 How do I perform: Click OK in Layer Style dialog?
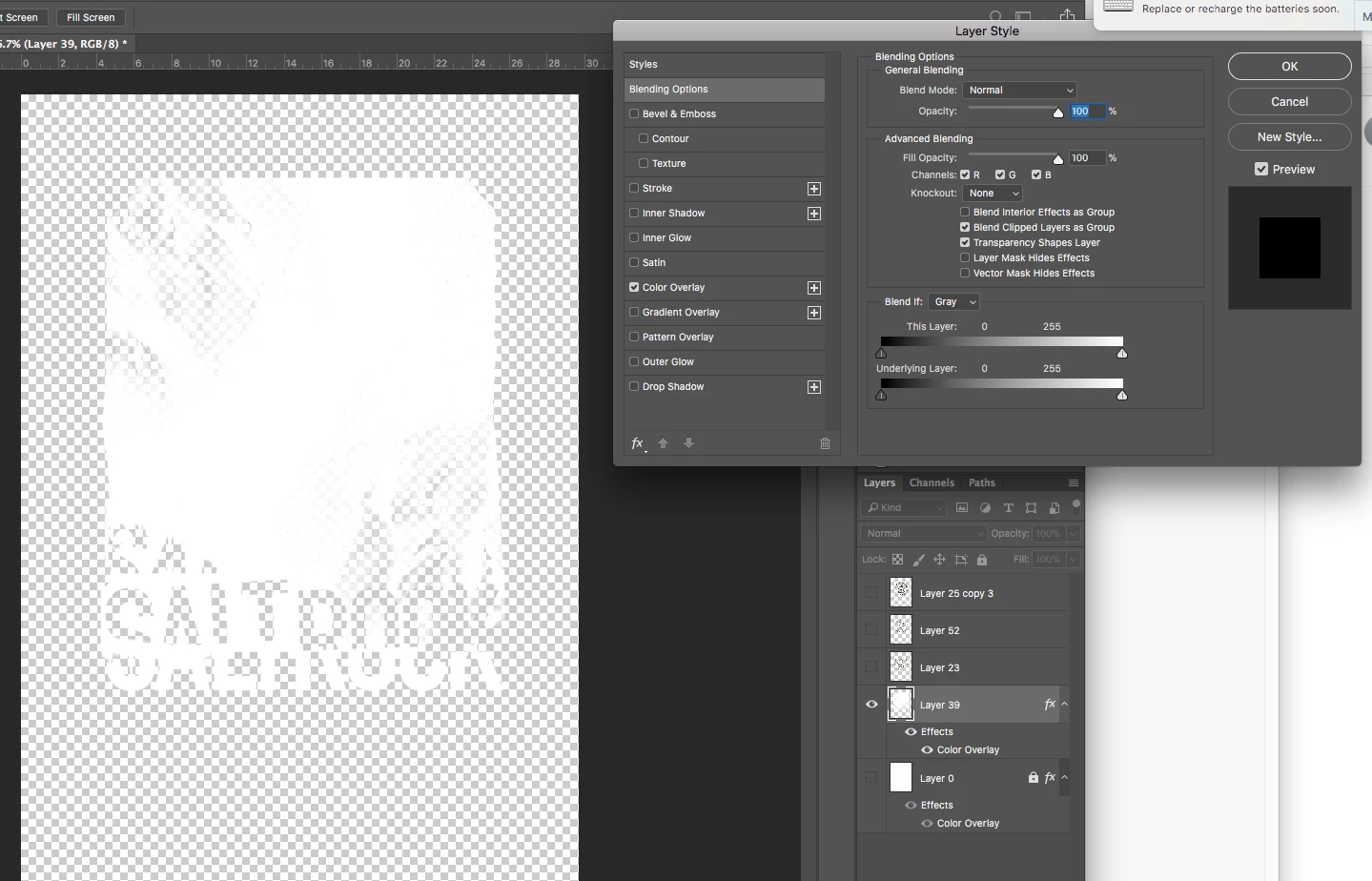coord(1290,66)
